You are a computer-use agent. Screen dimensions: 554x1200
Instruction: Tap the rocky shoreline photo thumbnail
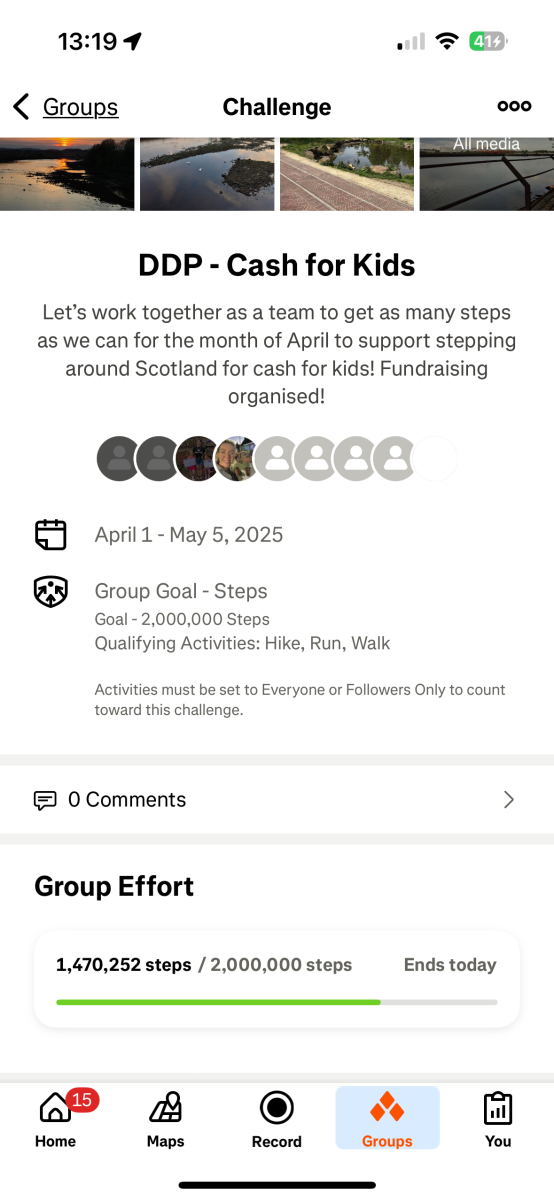tap(207, 174)
